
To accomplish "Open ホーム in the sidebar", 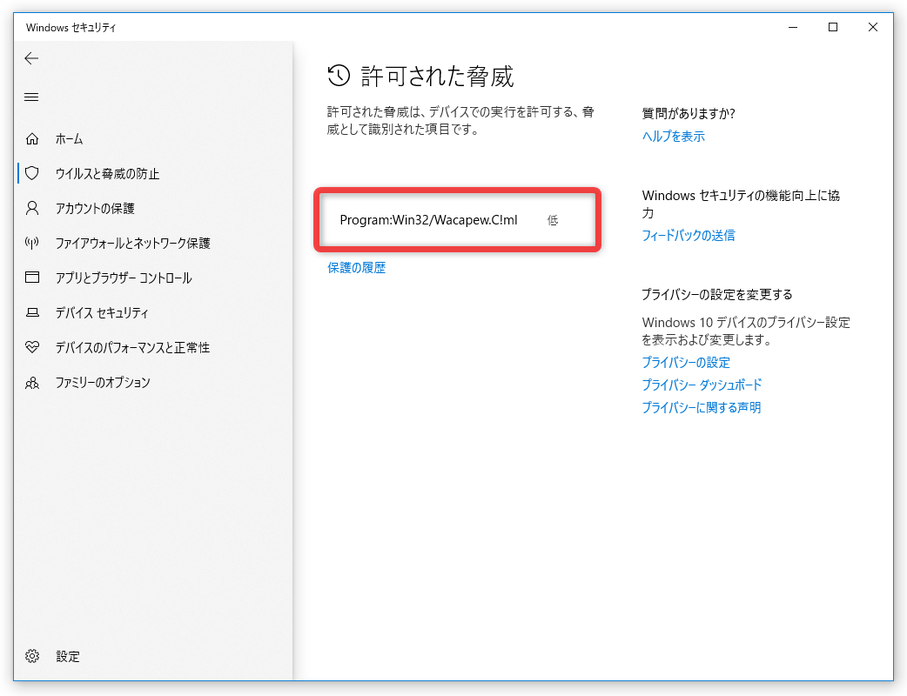I will pos(69,139).
